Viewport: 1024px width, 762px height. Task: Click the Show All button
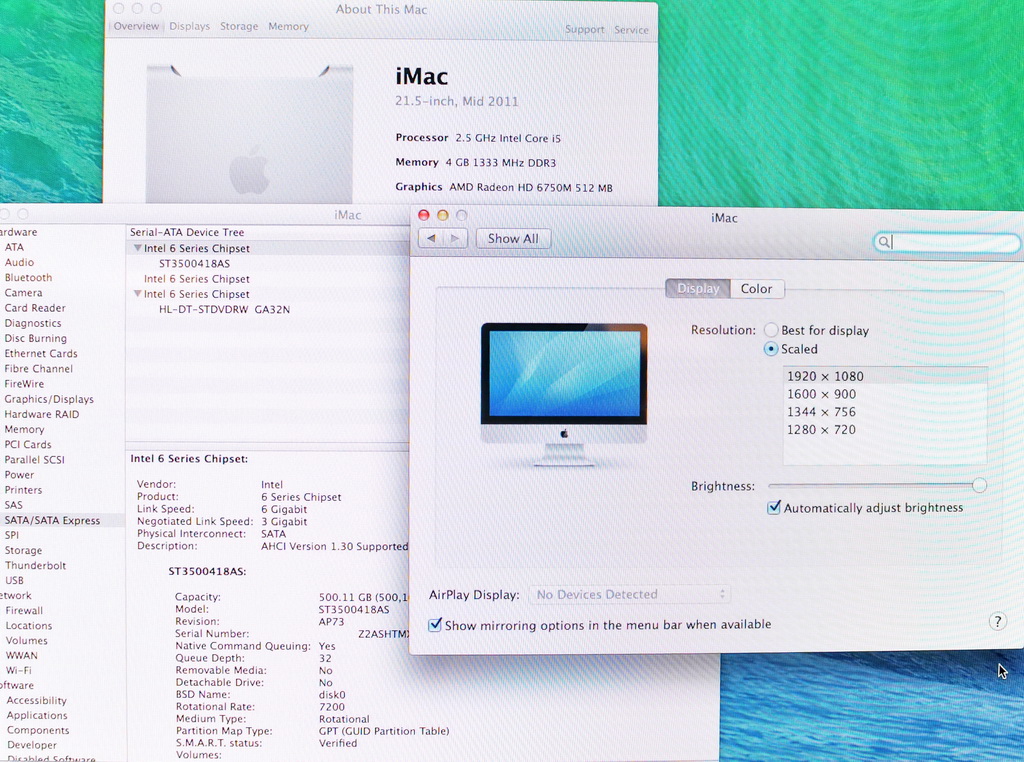coord(513,238)
